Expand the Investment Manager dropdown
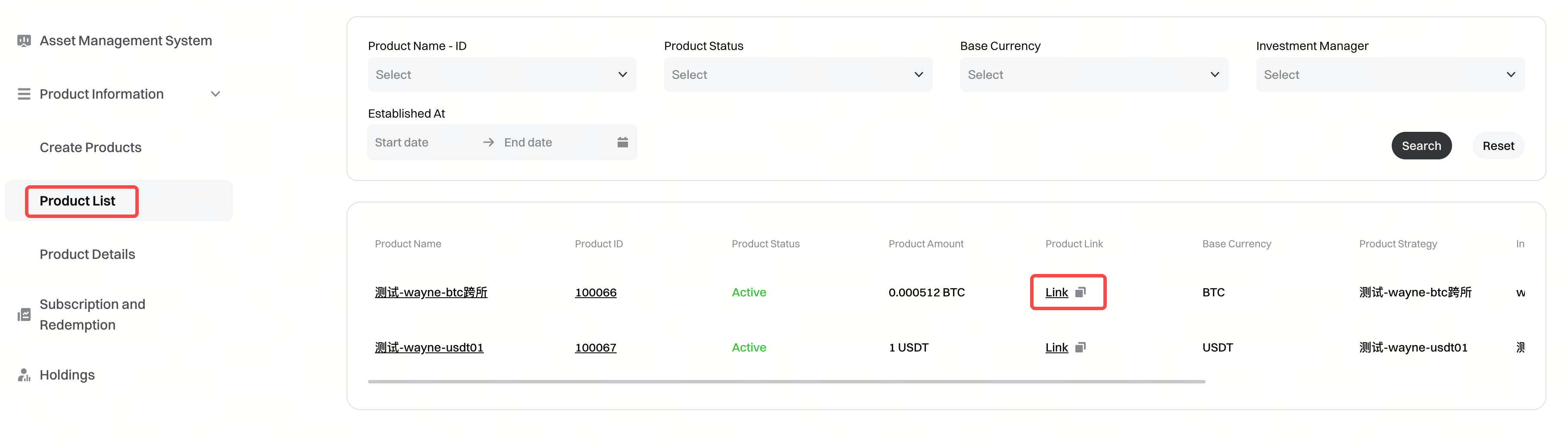The width and height of the screenshot is (1568, 442). click(x=1390, y=75)
